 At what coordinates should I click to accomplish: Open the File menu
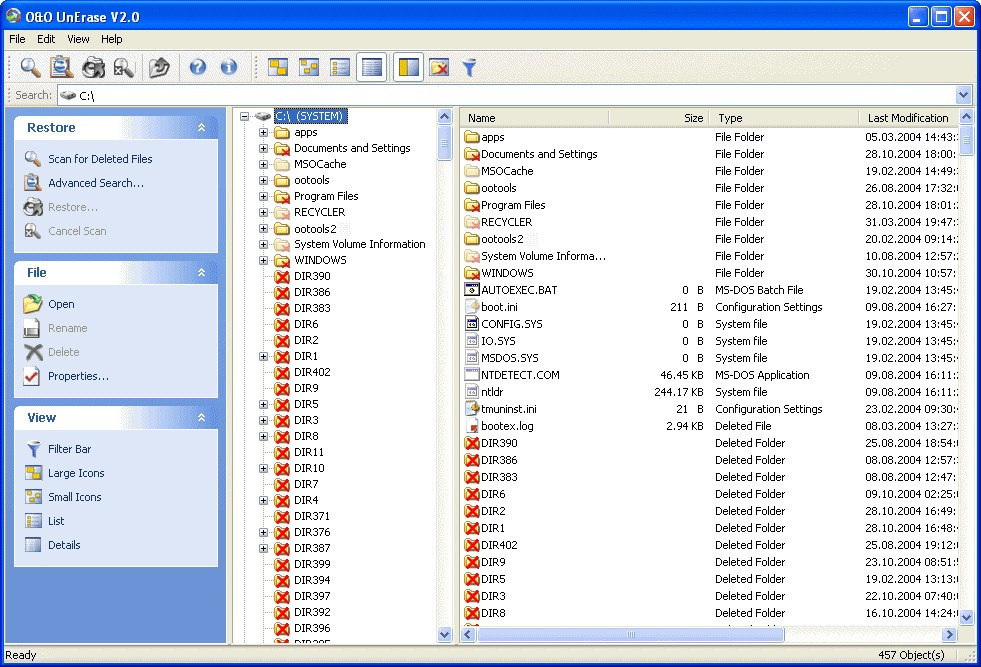pyautogui.click(x=17, y=39)
